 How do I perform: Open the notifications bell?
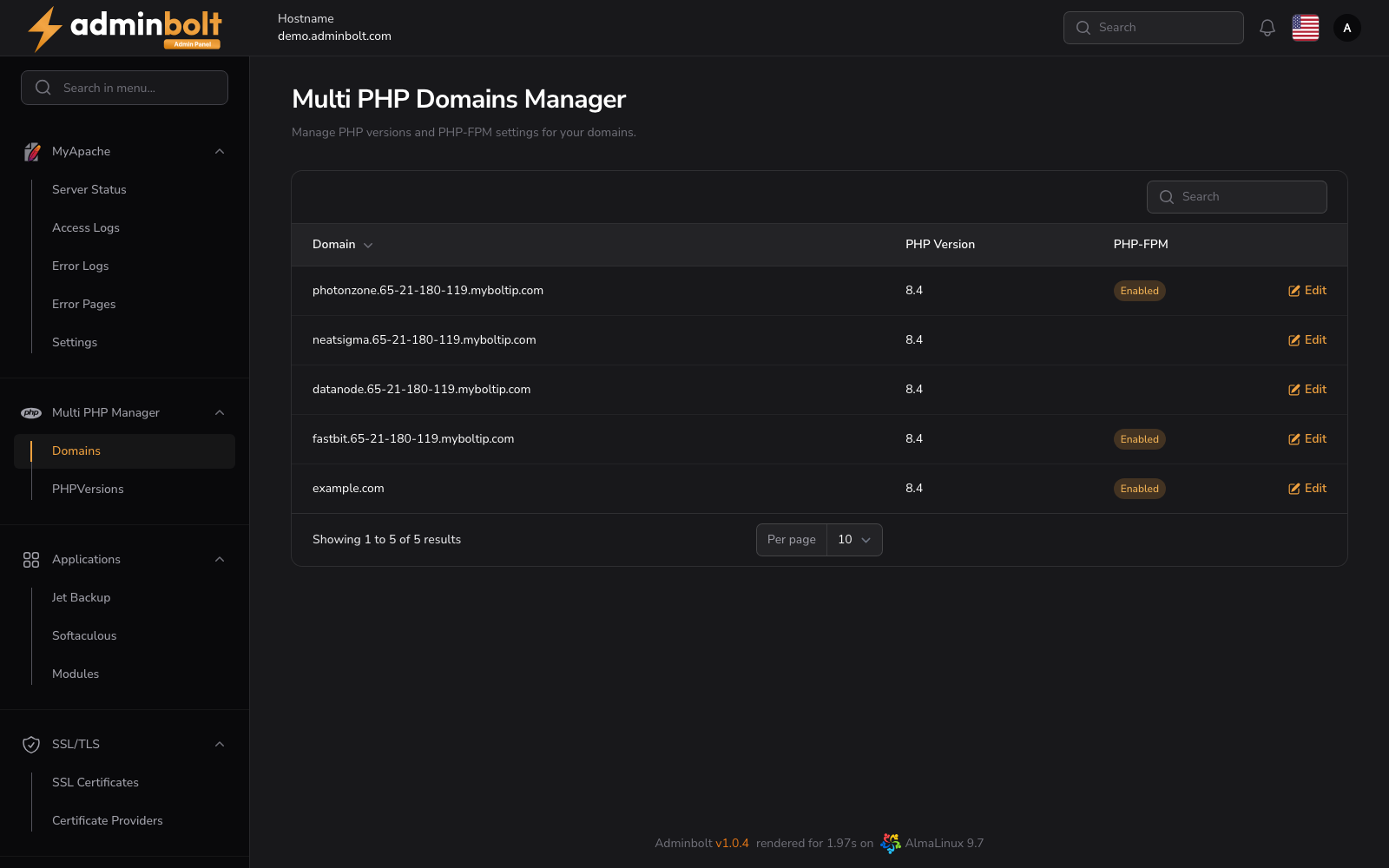tap(1267, 28)
